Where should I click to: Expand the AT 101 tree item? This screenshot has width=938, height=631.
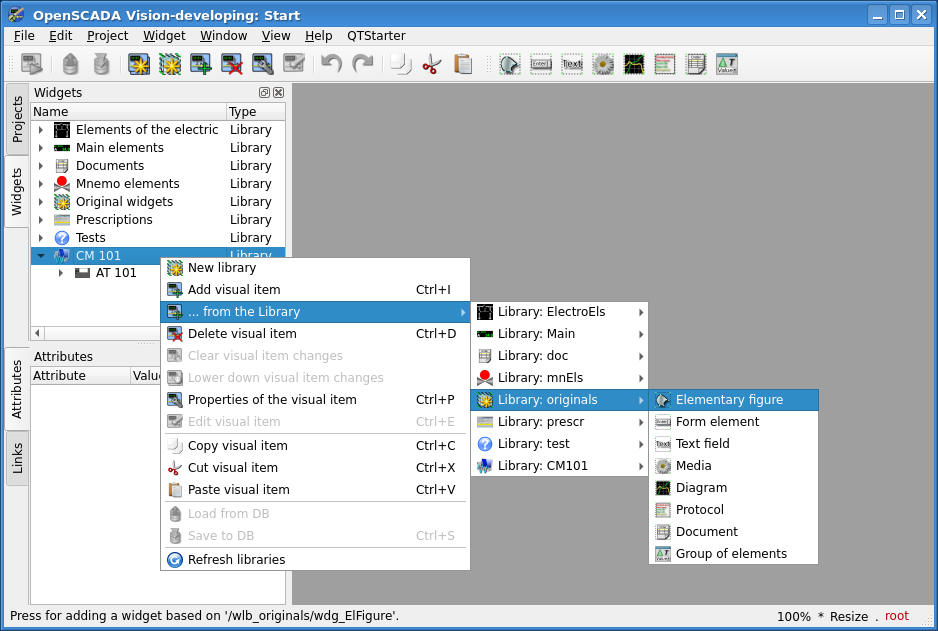61,273
